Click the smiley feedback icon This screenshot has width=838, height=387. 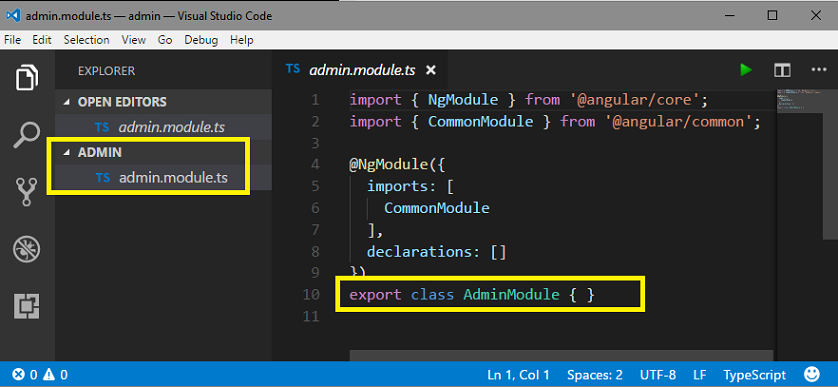pyautogui.click(x=812, y=374)
